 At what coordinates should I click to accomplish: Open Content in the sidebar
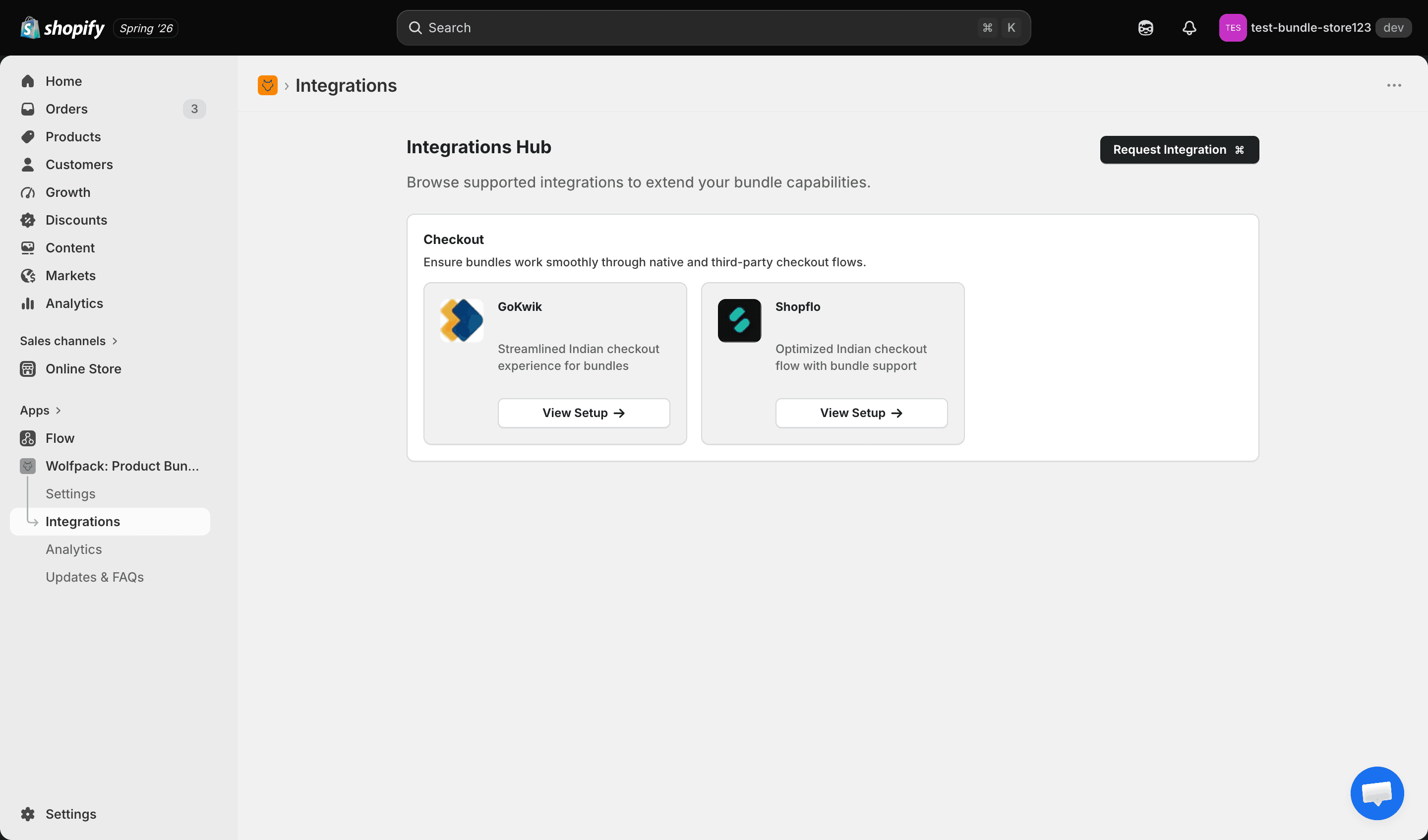(110, 248)
